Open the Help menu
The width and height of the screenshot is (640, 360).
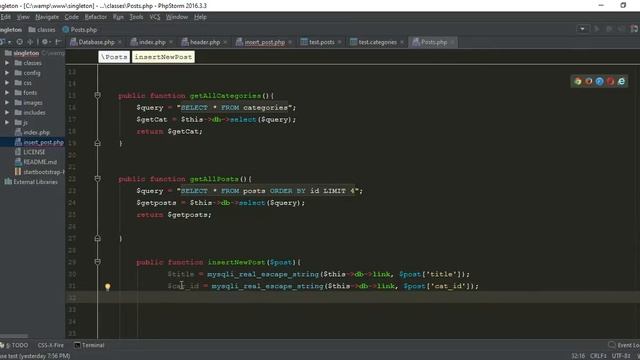coord(200,17)
